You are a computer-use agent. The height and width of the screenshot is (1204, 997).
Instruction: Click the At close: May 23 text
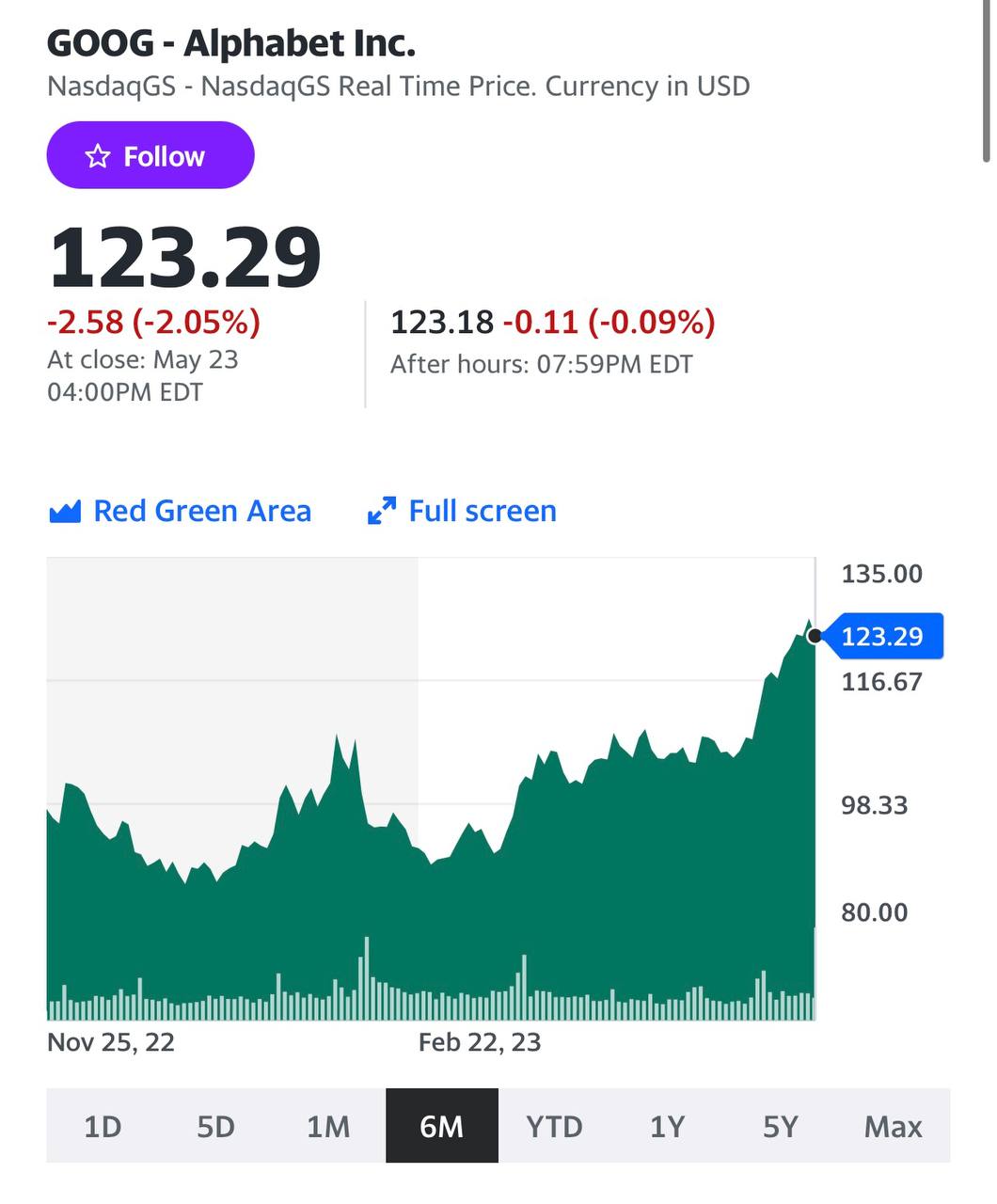coord(143,359)
